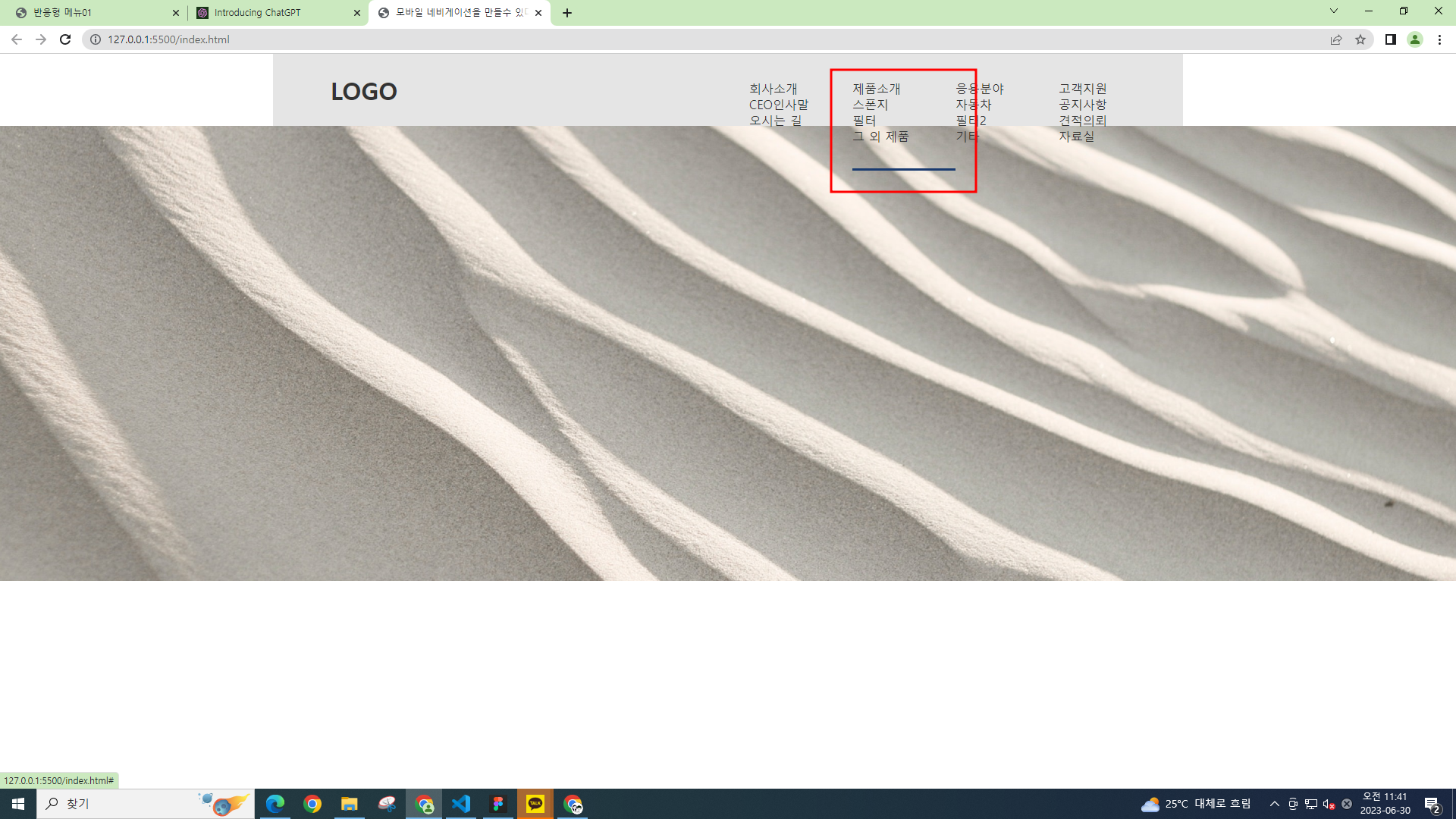
Task: Open Visual Studio Code from taskbar
Action: (461, 804)
